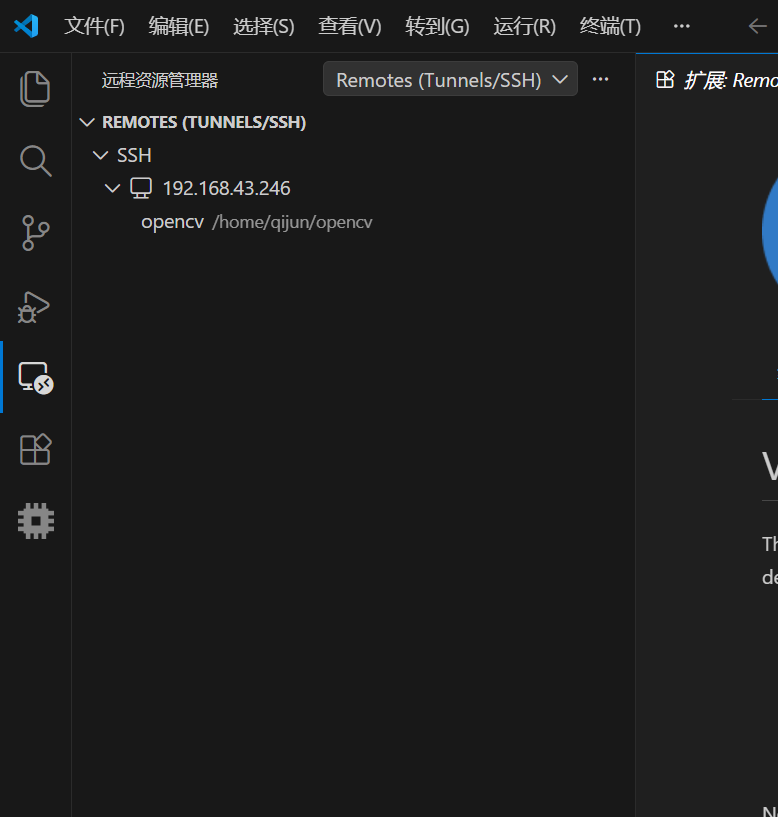The height and width of the screenshot is (817, 778).
Task: Select the opencv /home/qijun/opencv folder entry
Action: click(x=257, y=222)
